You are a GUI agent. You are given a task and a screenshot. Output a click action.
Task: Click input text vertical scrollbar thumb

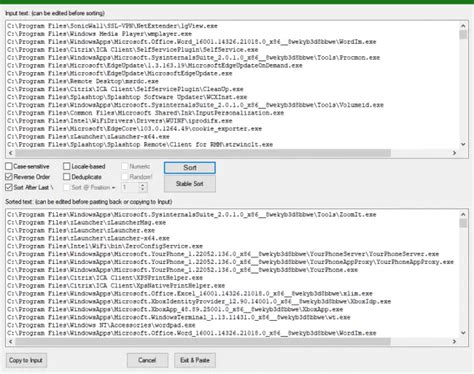click(x=463, y=35)
